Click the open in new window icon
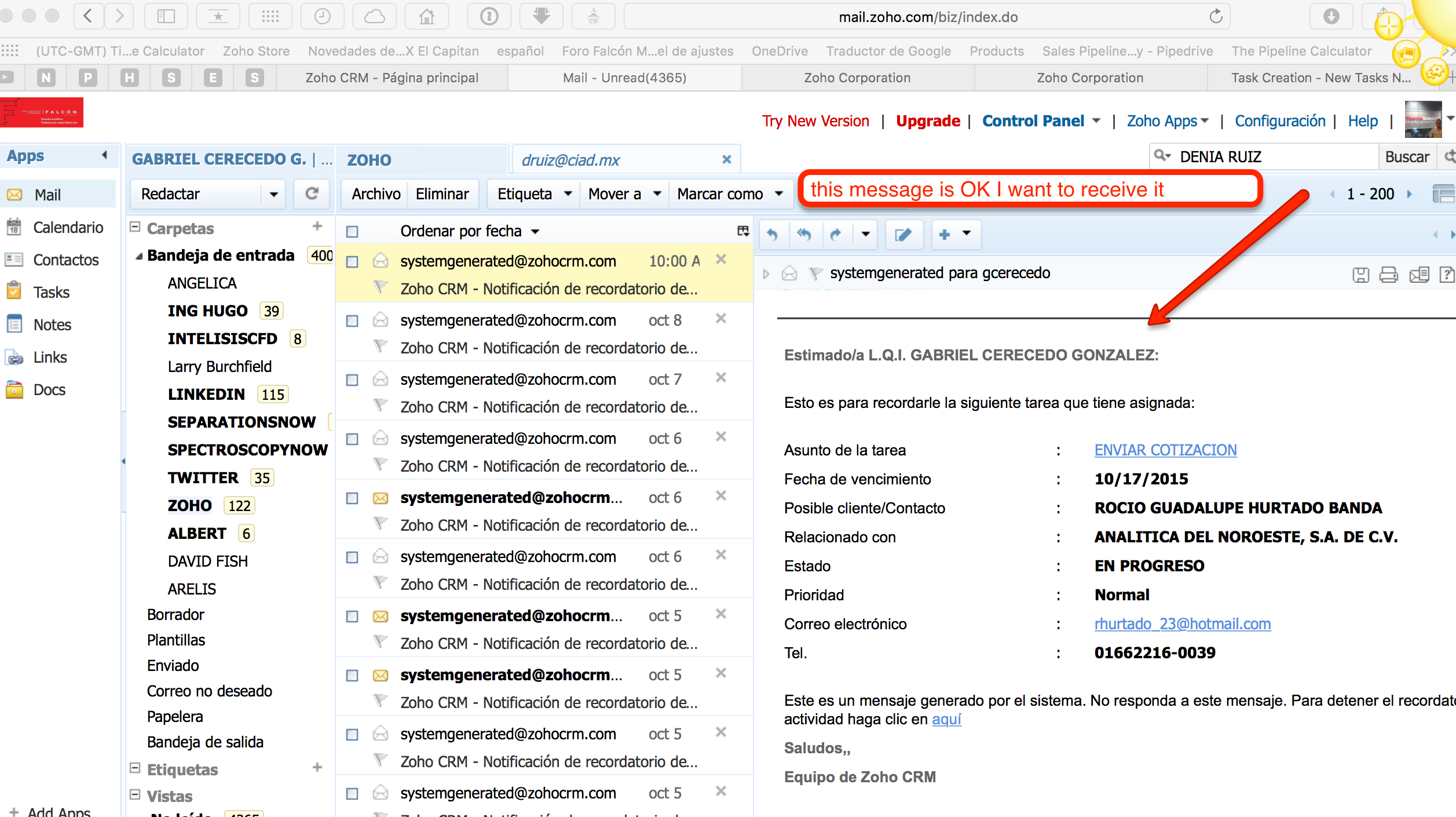The image size is (1456, 817). pyautogui.click(x=1419, y=274)
